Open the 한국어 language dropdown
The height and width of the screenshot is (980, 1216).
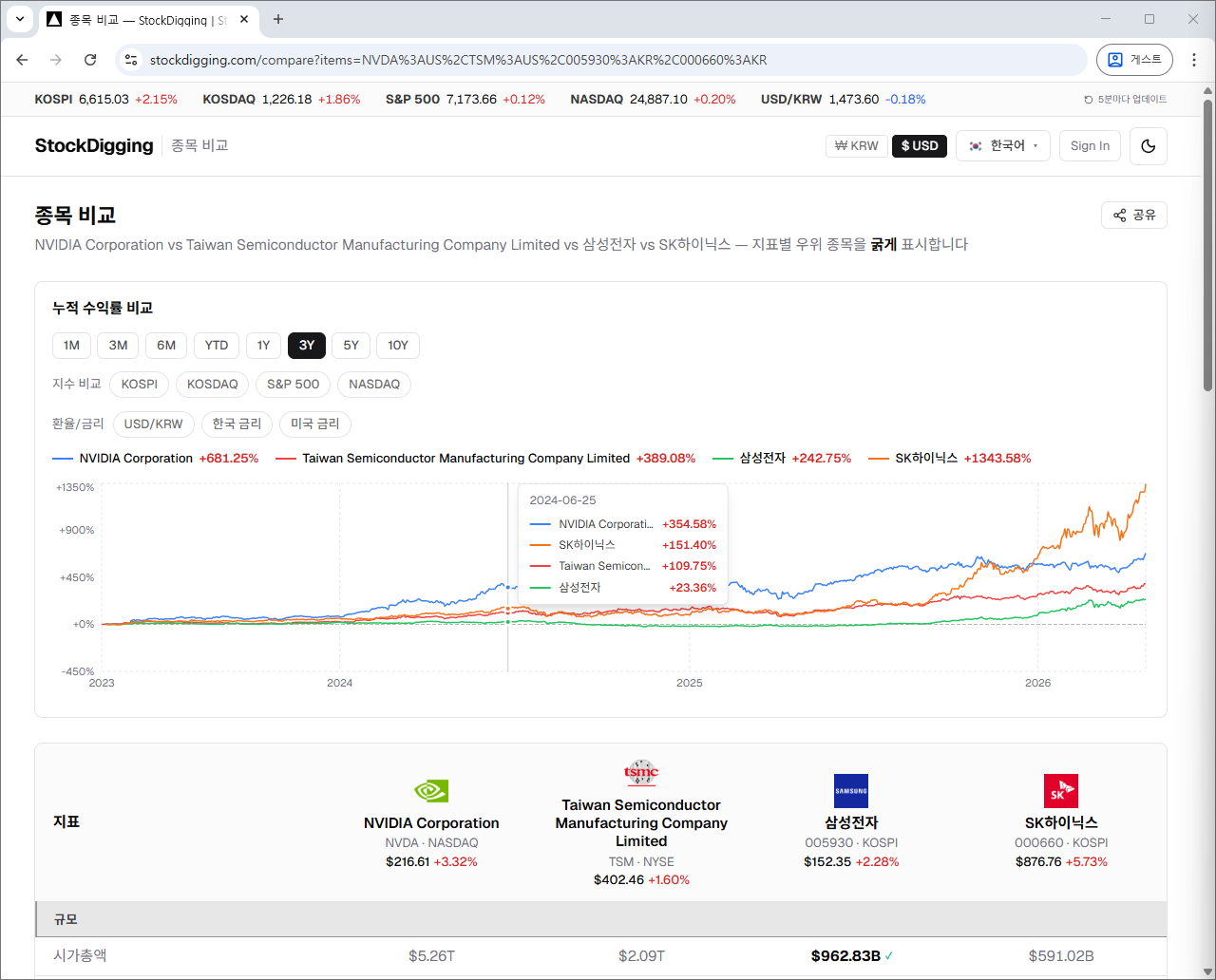pyautogui.click(x=1003, y=146)
